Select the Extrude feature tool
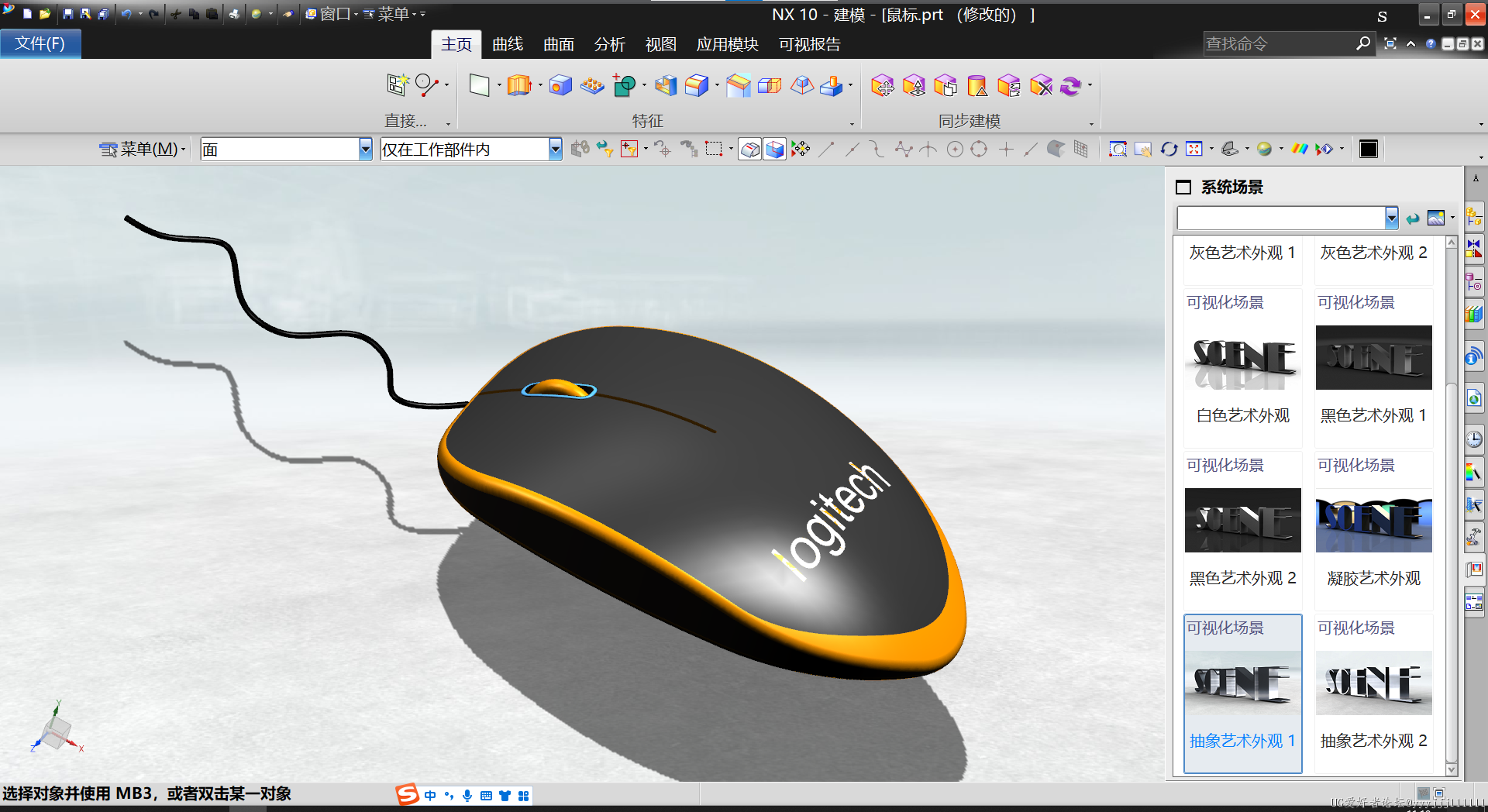Screen dimensions: 1488x812 519,85
